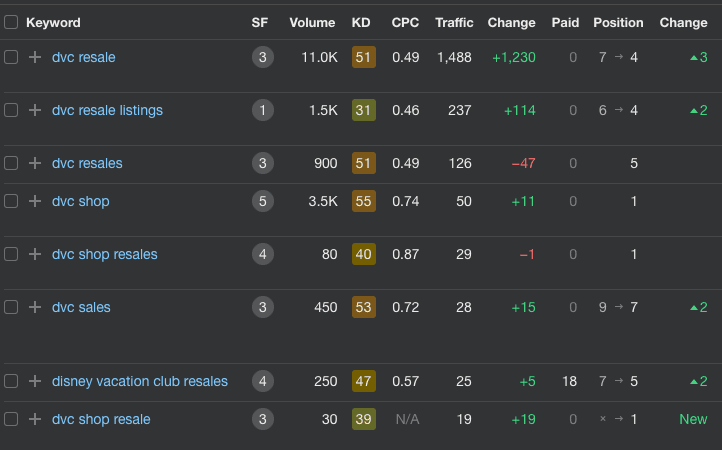Image resolution: width=722 pixels, height=450 pixels.
Task: Click the position change 7 to 4 cell
Action: click(x=618, y=58)
